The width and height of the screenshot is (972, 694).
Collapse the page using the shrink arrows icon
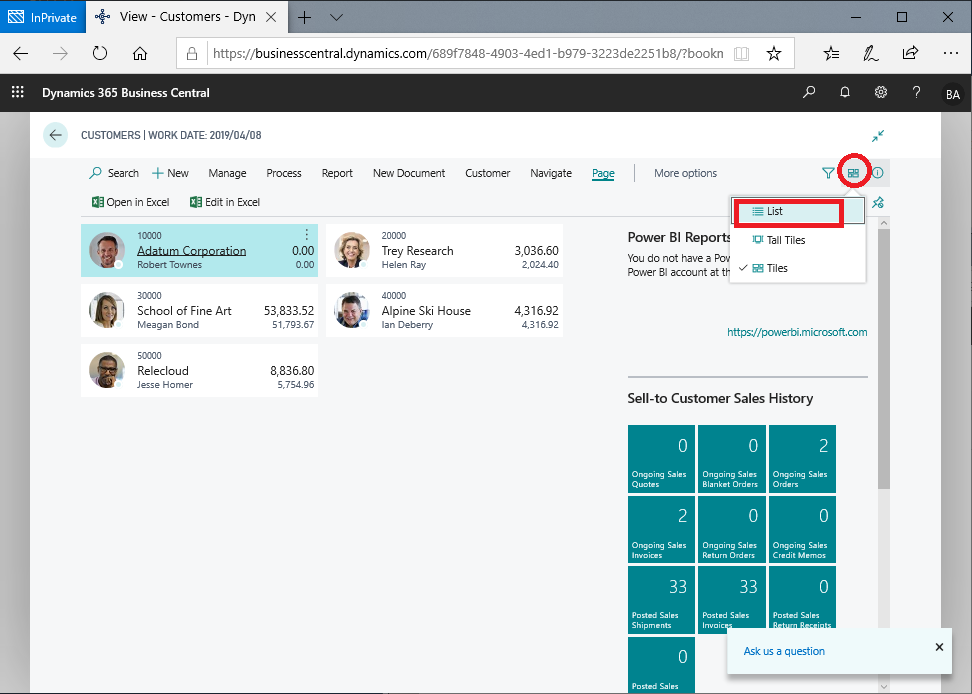point(878,135)
